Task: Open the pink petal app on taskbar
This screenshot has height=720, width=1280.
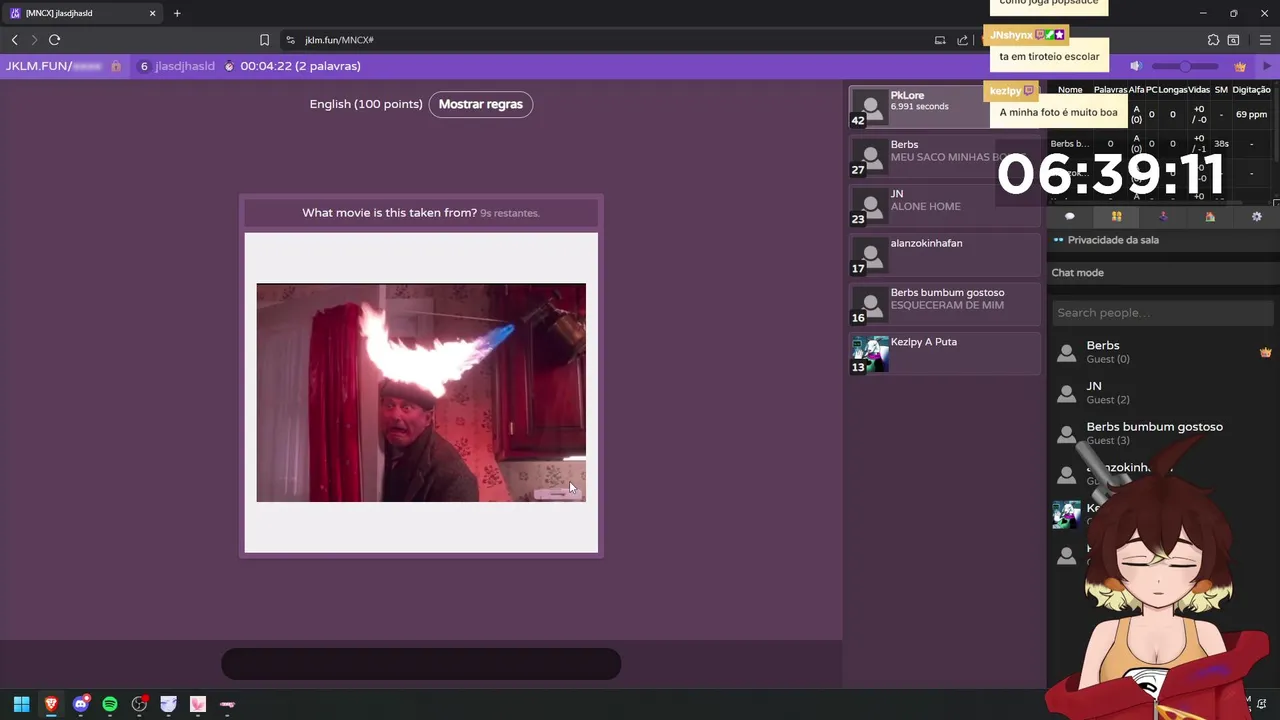Action: (x=198, y=704)
